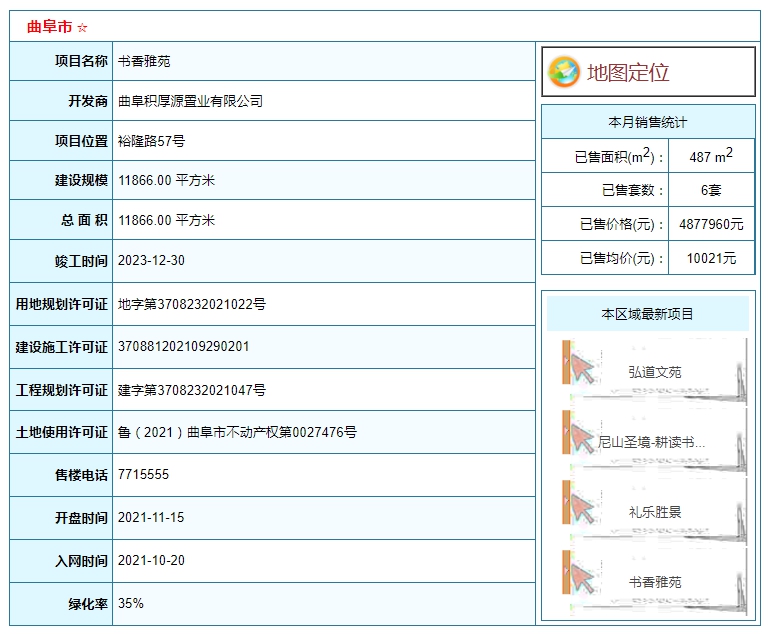Select sold area value 487 m2
771x634 pixels.
(x=711, y=156)
